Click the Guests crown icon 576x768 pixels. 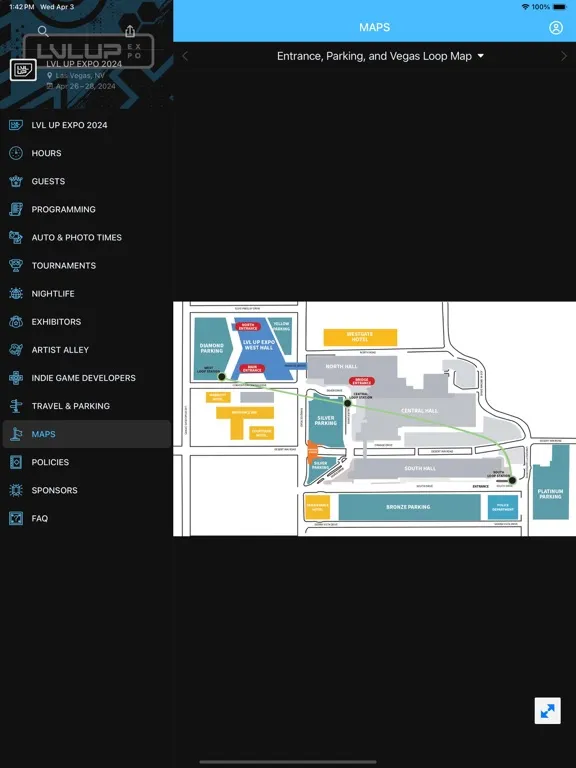click(x=16, y=181)
